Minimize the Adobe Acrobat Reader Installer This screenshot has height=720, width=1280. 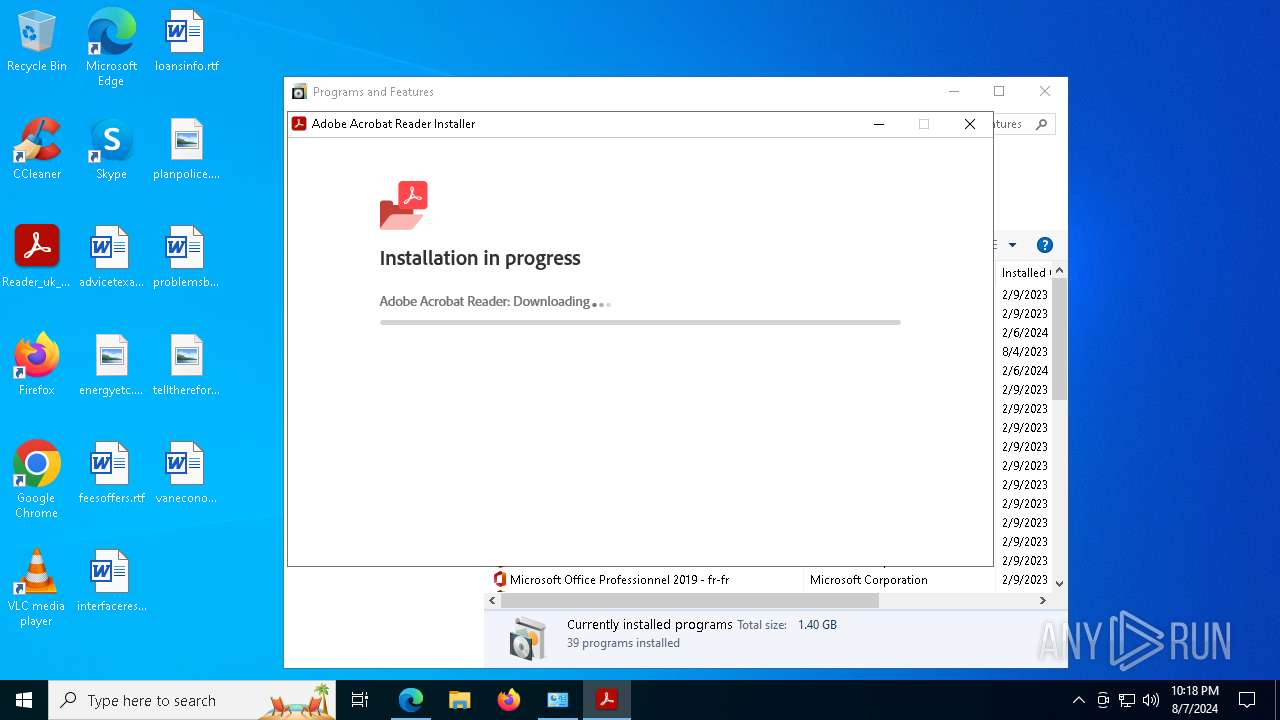point(879,124)
